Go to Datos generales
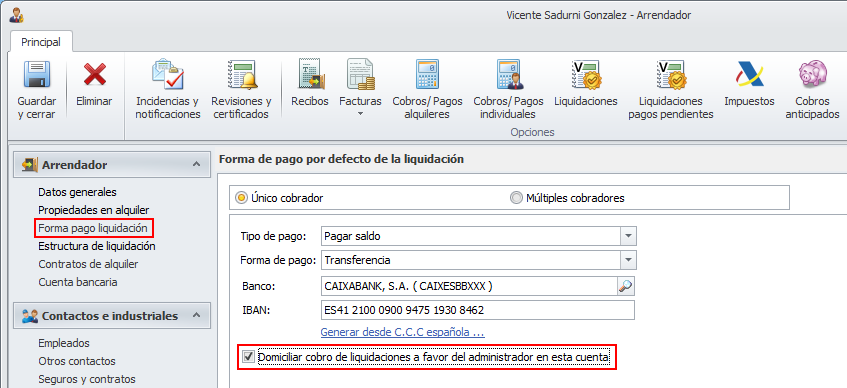 pyautogui.click(x=77, y=192)
